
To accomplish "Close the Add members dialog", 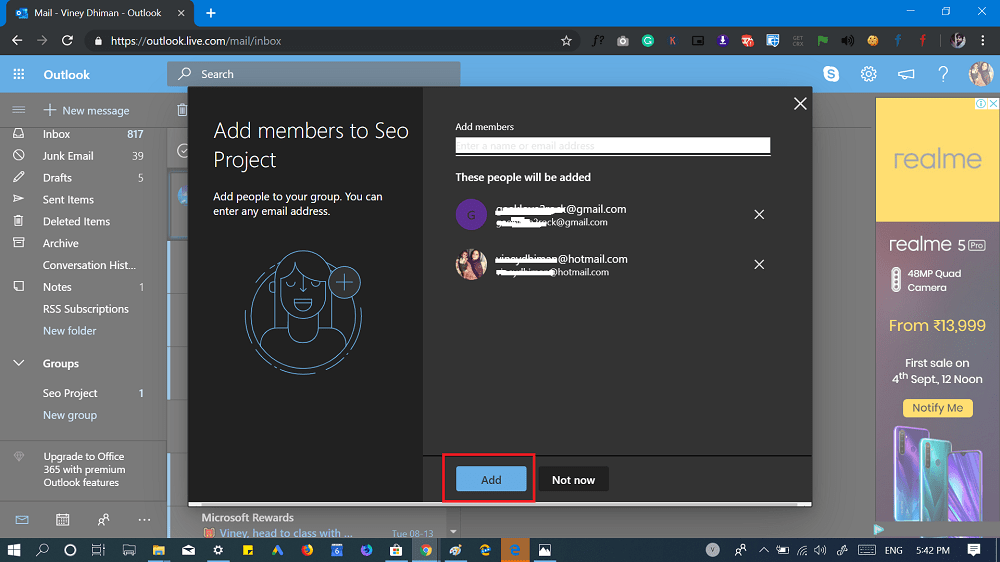I will click(x=800, y=103).
